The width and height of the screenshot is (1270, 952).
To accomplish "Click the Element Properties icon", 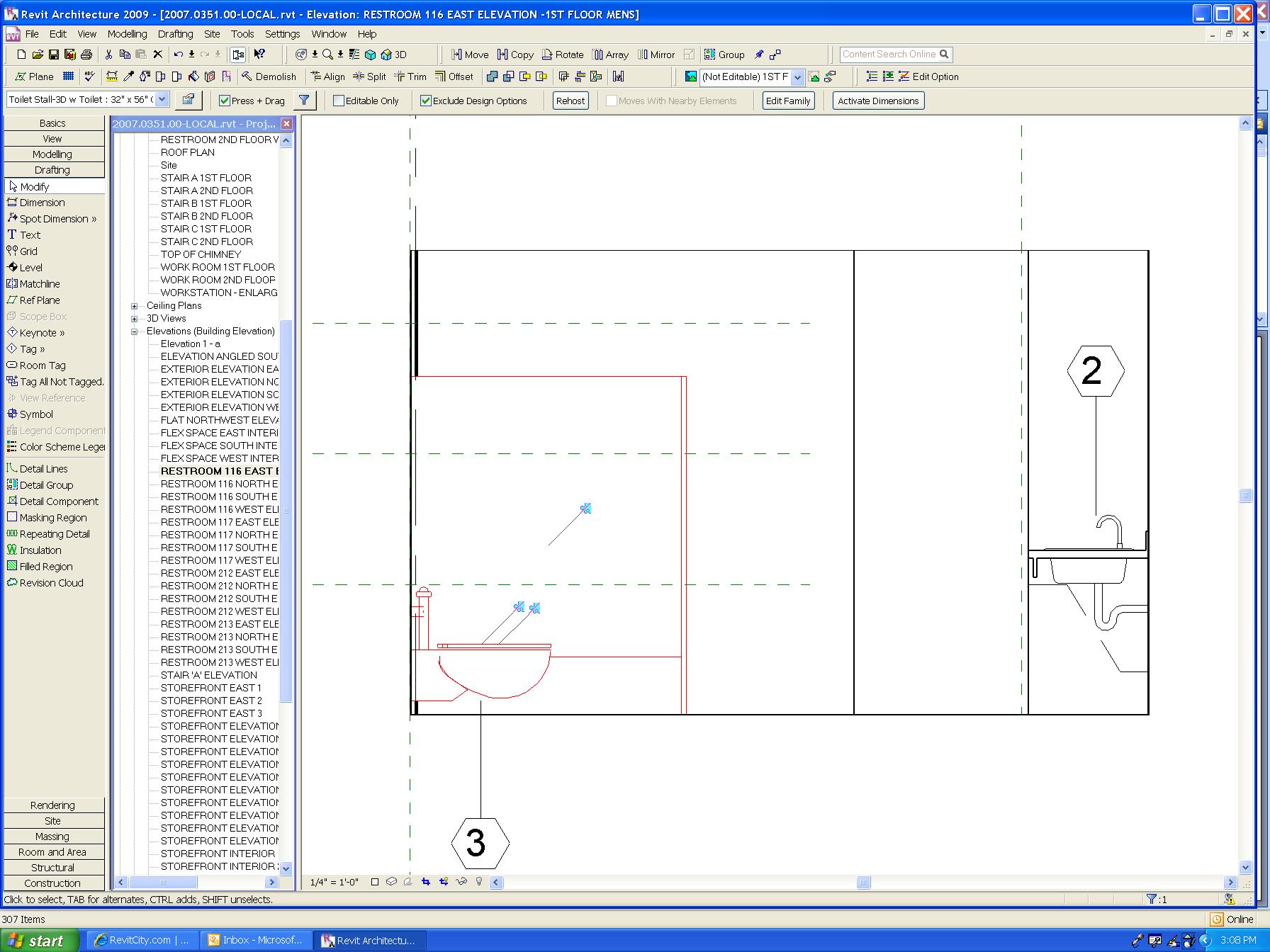I will [x=189, y=100].
